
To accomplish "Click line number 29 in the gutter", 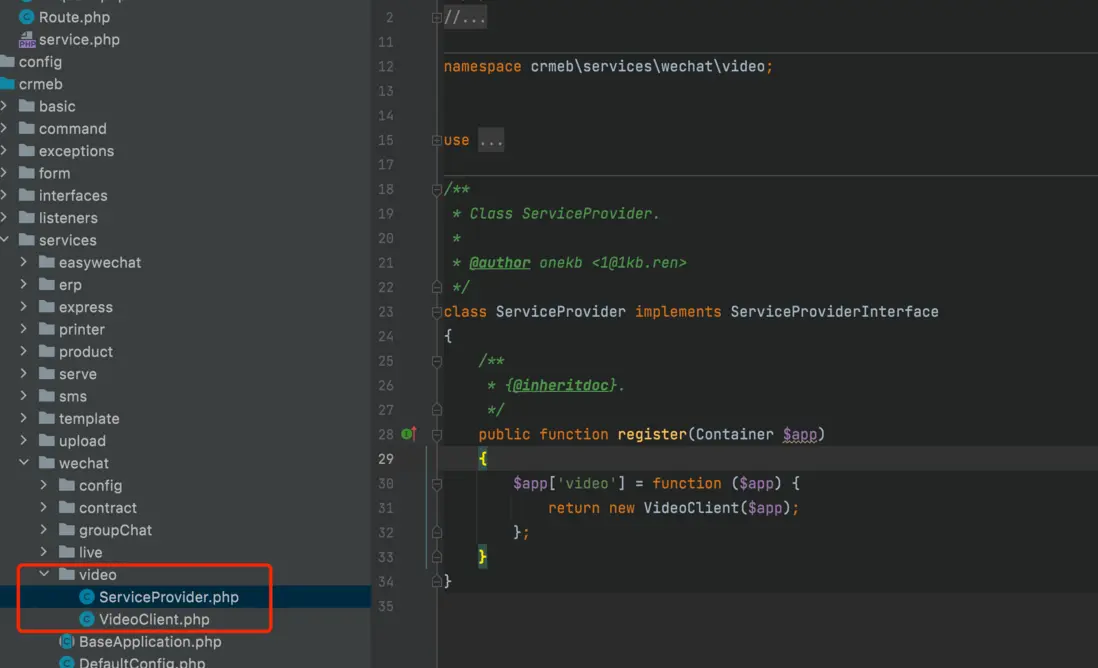I will click(386, 459).
